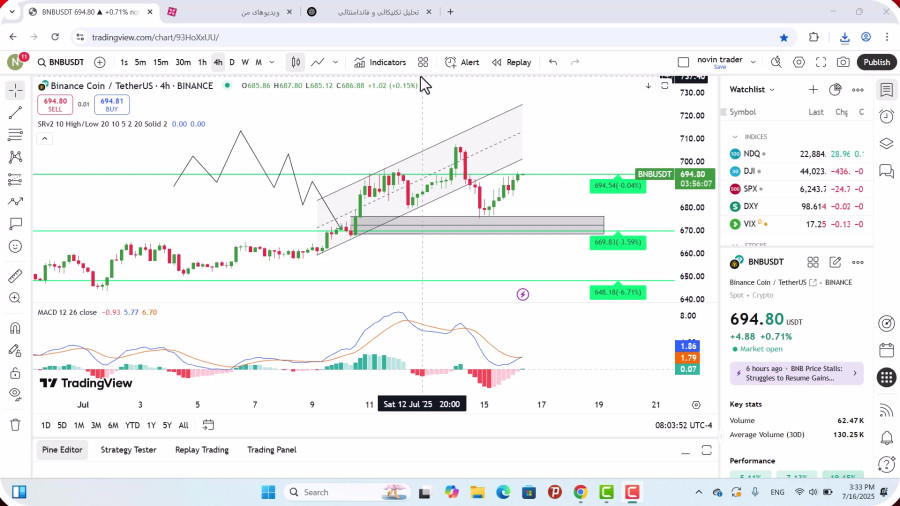Publish the chart idea
This screenshot has width=900, height=506.
(876, 62)
